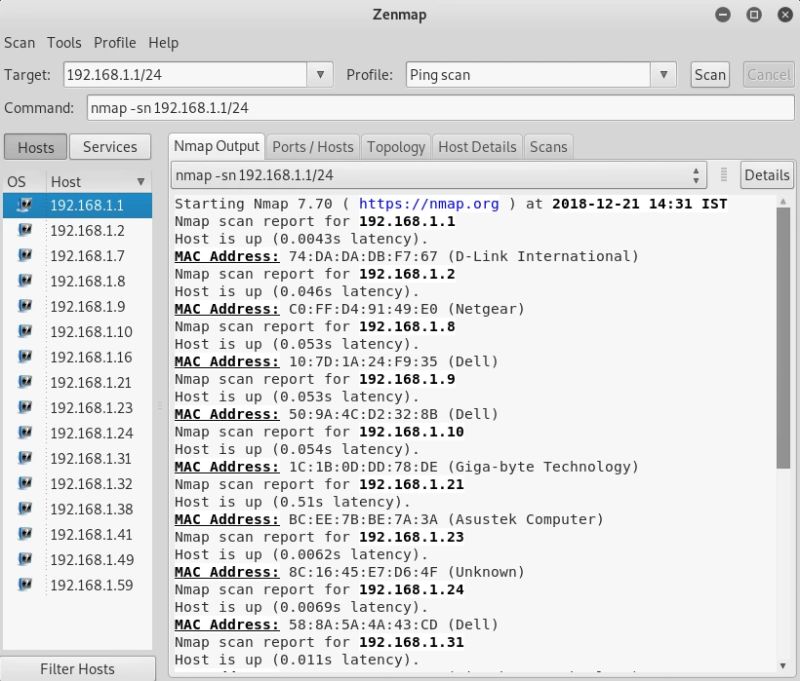
Task: Open the Help menu
Action: (x=163, y=43)
